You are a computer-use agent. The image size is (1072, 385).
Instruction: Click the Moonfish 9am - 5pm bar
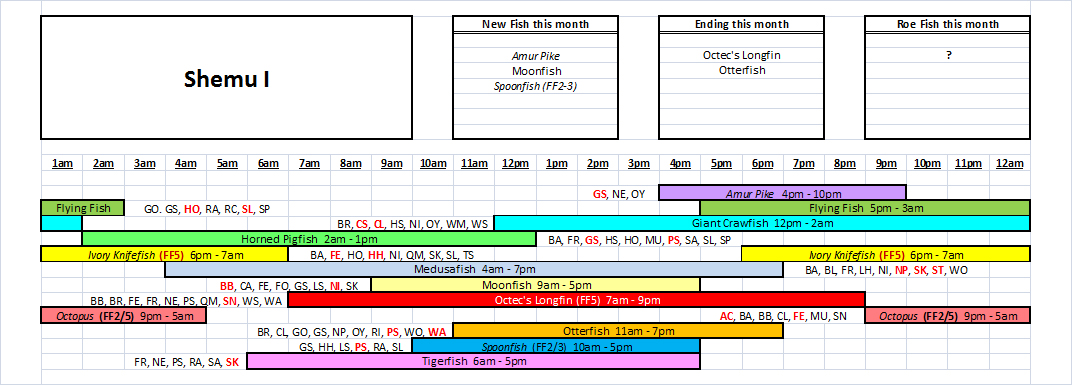[535, 284]
